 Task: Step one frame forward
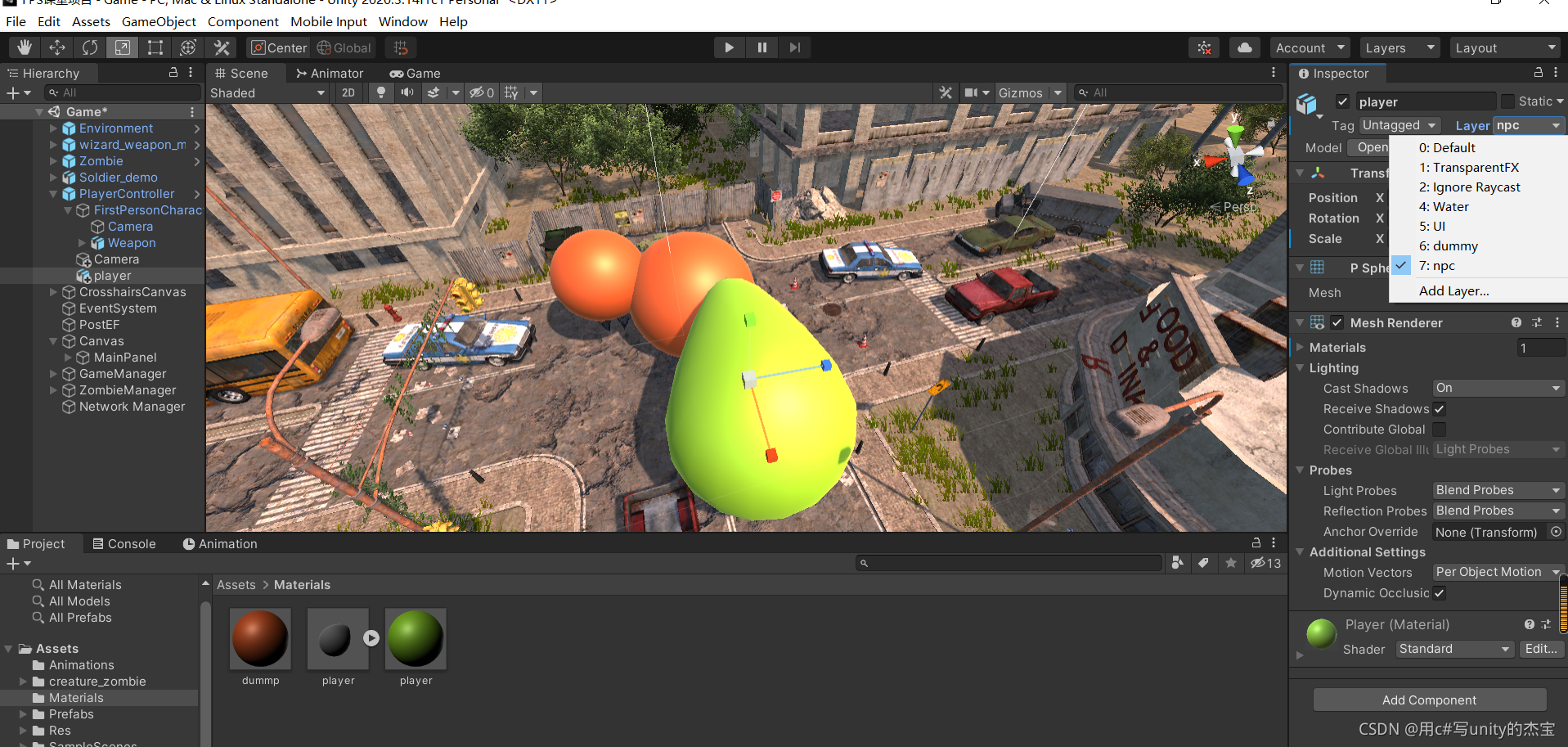pos(794,47)
